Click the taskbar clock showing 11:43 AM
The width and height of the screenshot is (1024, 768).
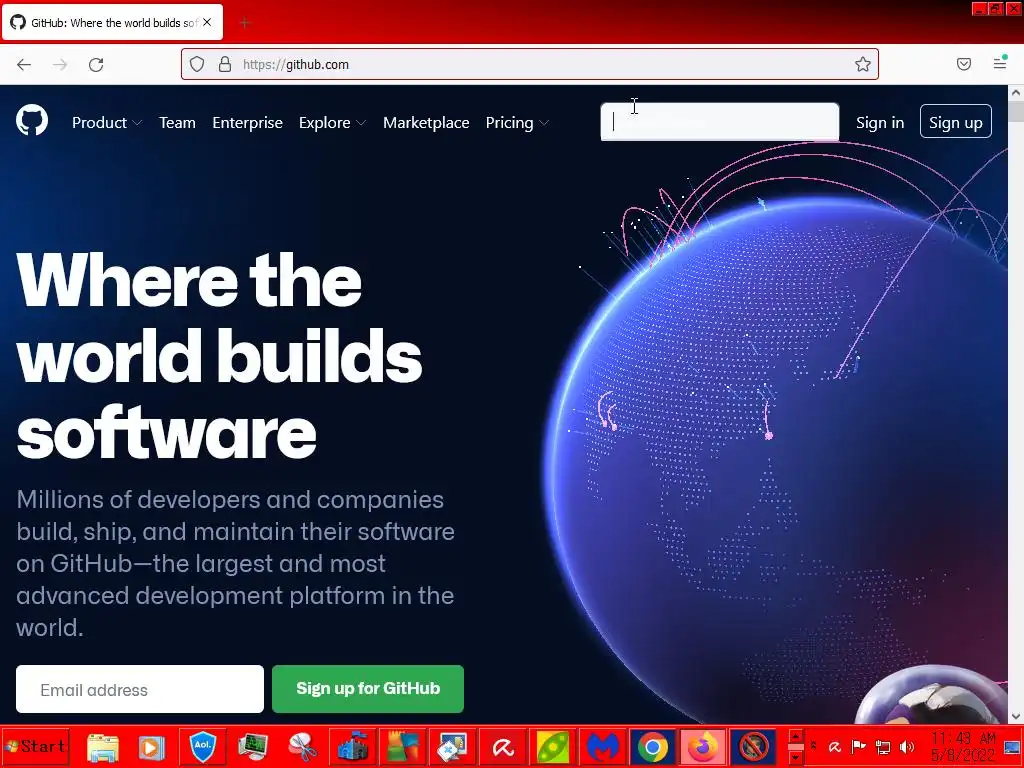[x=963, y=746]
